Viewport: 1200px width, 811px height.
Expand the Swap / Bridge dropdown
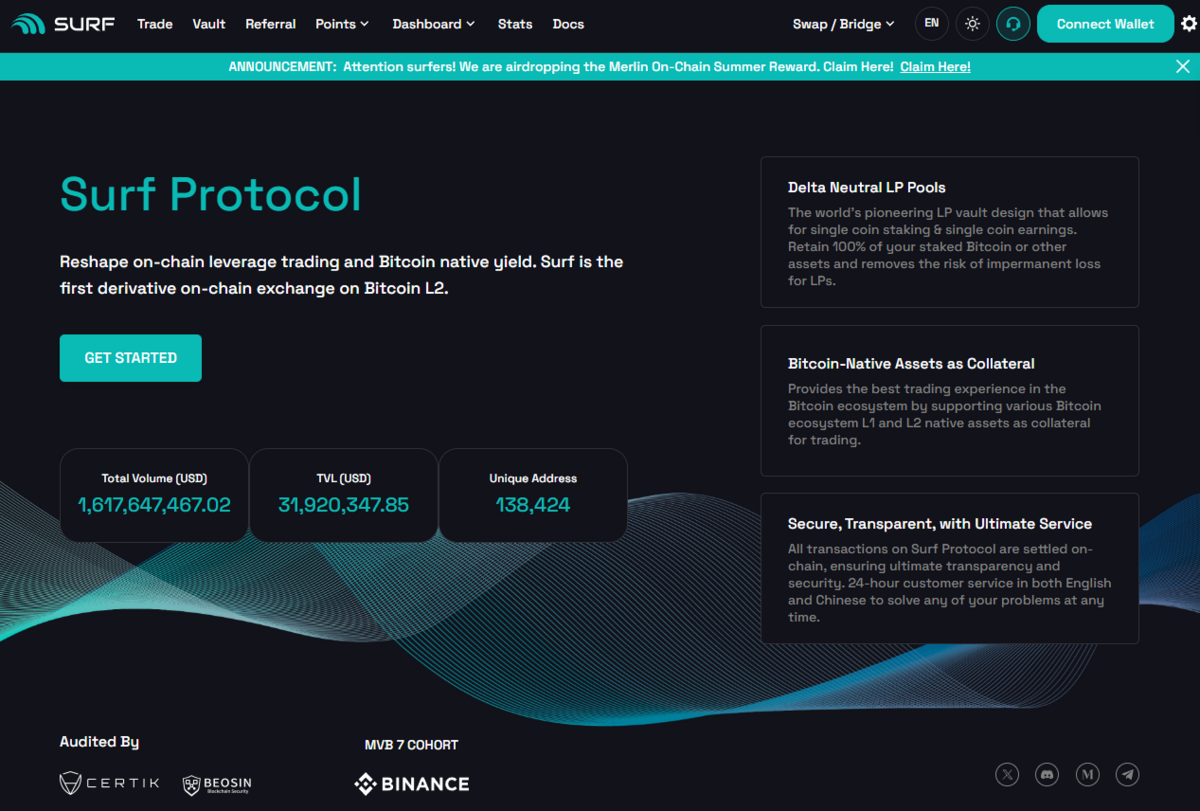pos(843,24)
